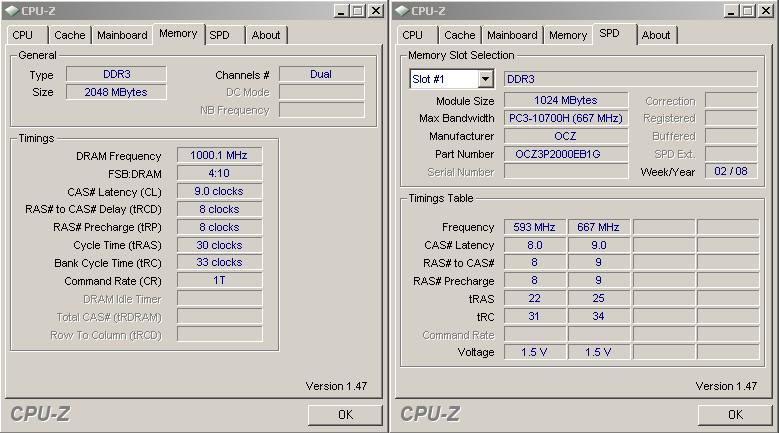
Task: Maximize the left CPU-Z window
Action: point(357,10)
